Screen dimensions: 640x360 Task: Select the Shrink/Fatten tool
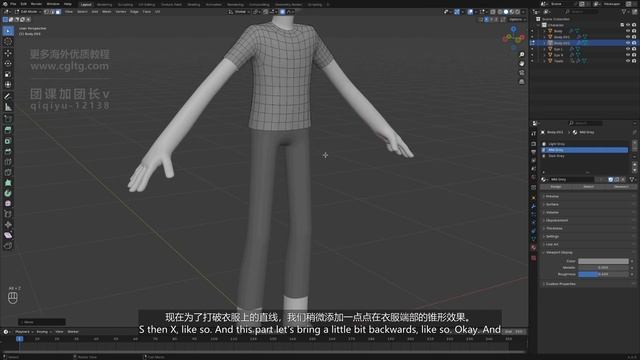[x=8, y=225]
